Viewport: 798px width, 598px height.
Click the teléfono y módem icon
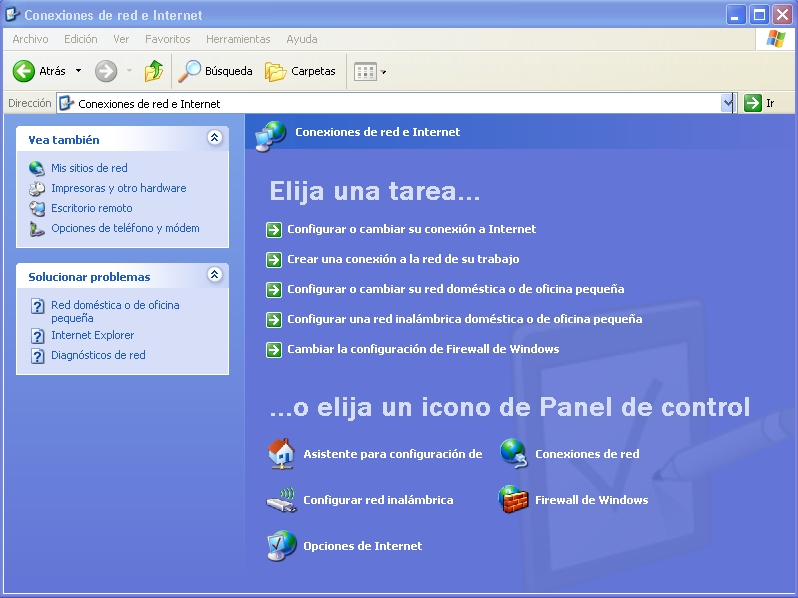(x=37, y=229)
